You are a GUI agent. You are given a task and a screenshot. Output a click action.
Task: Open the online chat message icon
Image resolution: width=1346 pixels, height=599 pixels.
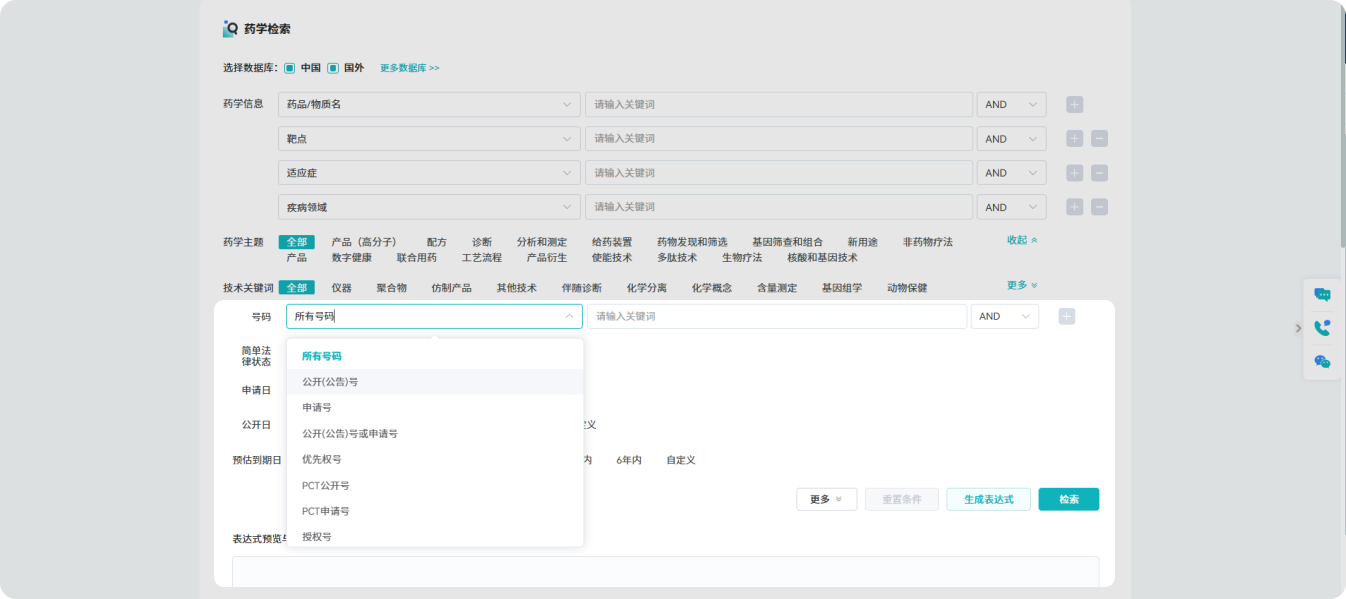[1322, 294]
